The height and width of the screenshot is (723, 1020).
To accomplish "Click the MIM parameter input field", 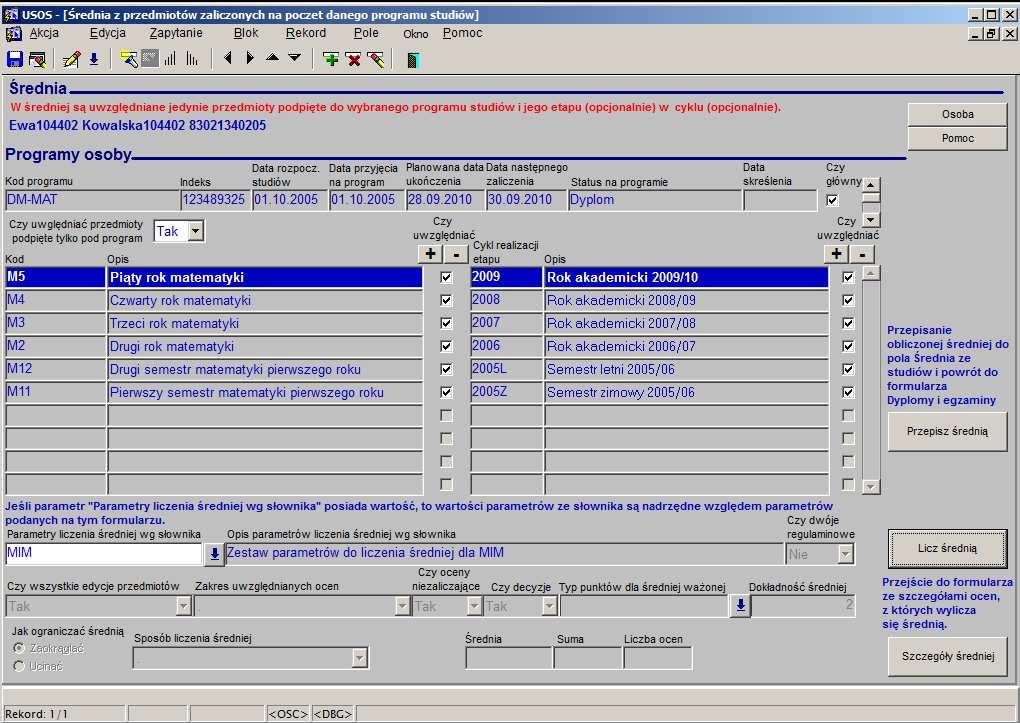I will 104,554.
